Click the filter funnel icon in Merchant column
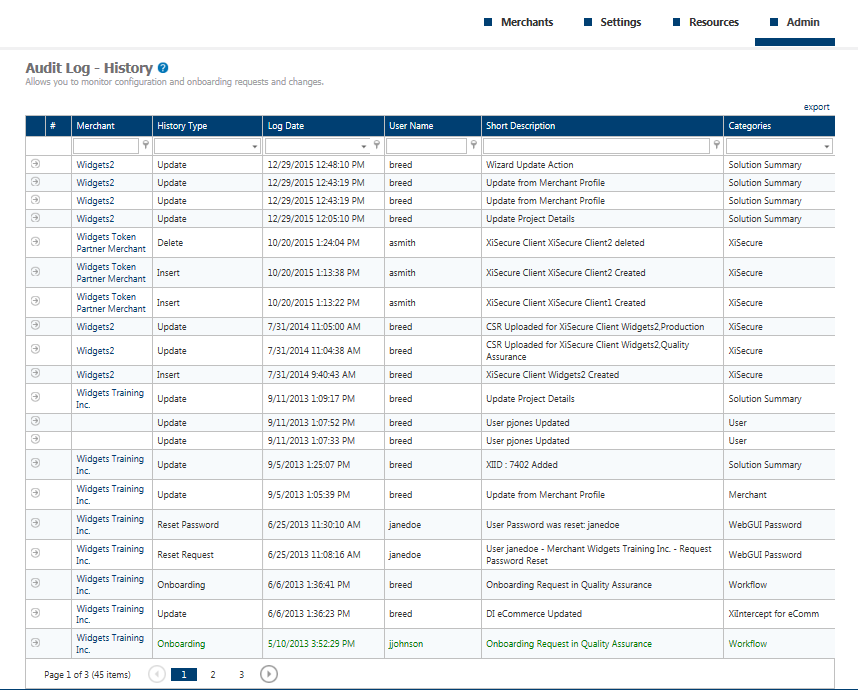Image resolution: width=858 pixels, height=690 pixels. (146, 145)
